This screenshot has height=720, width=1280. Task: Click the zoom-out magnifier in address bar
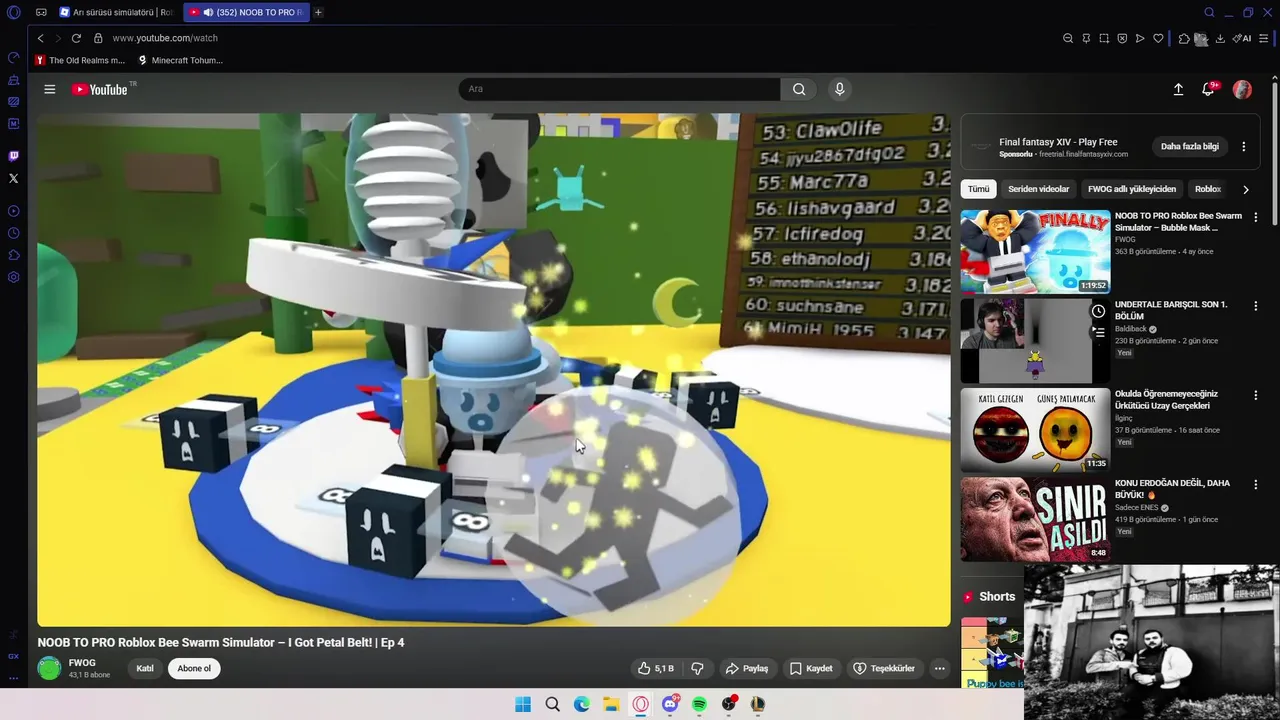click(1068, 38)
